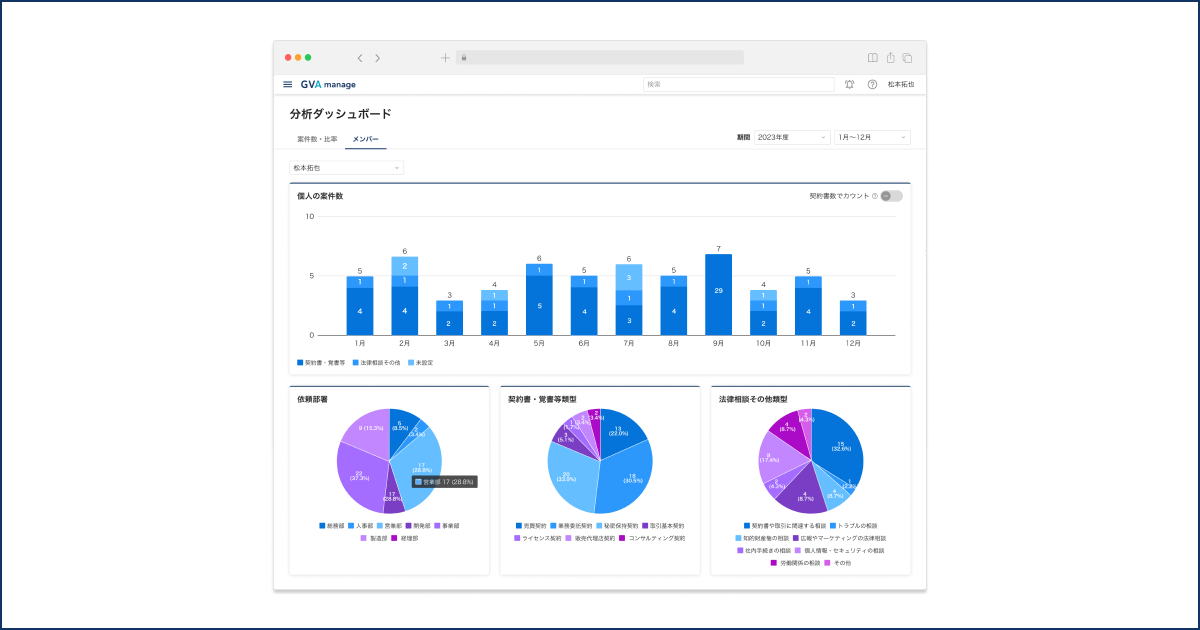Image resolution: width=1200 pixels, height=630 pixels.
Task: Switch to the 案件数・比率 tab
Action: point(317,139)
